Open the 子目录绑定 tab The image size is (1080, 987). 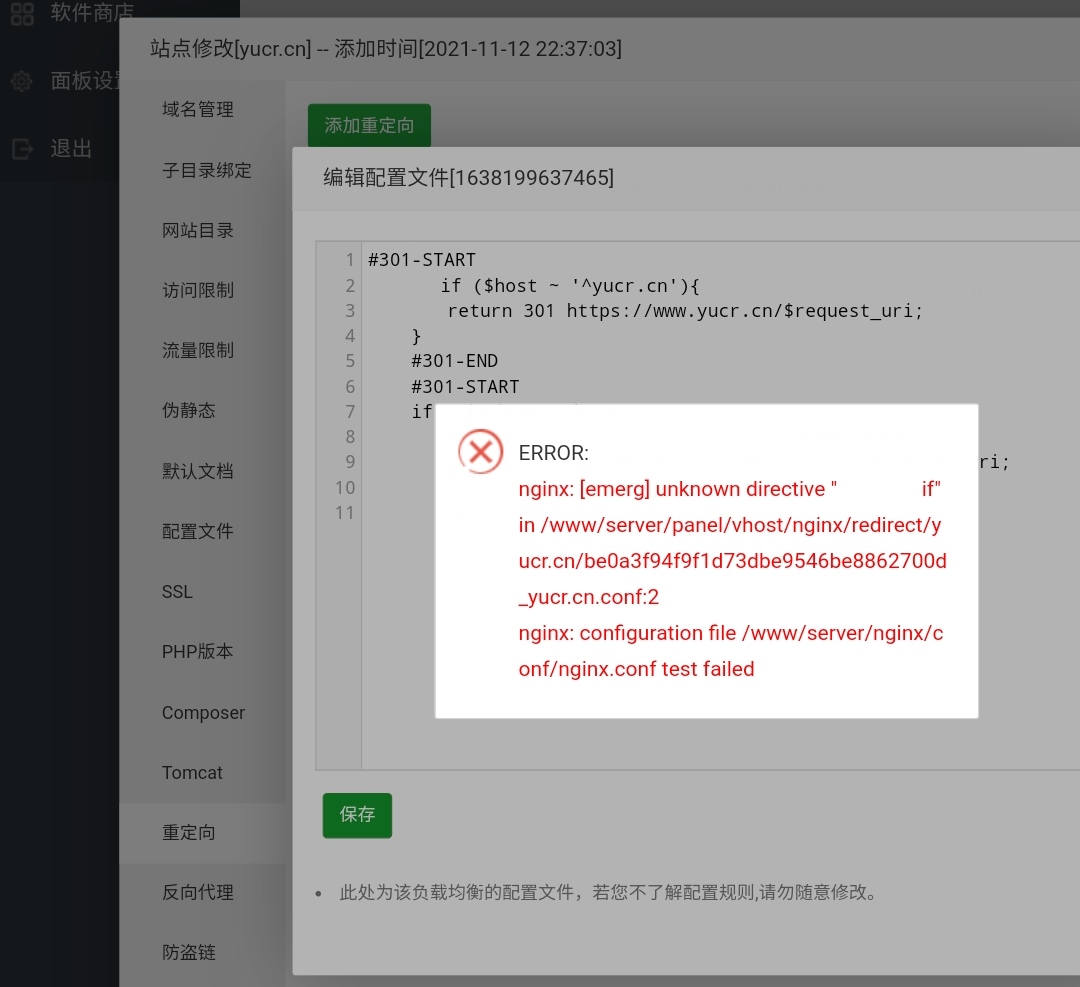point(207,170)
